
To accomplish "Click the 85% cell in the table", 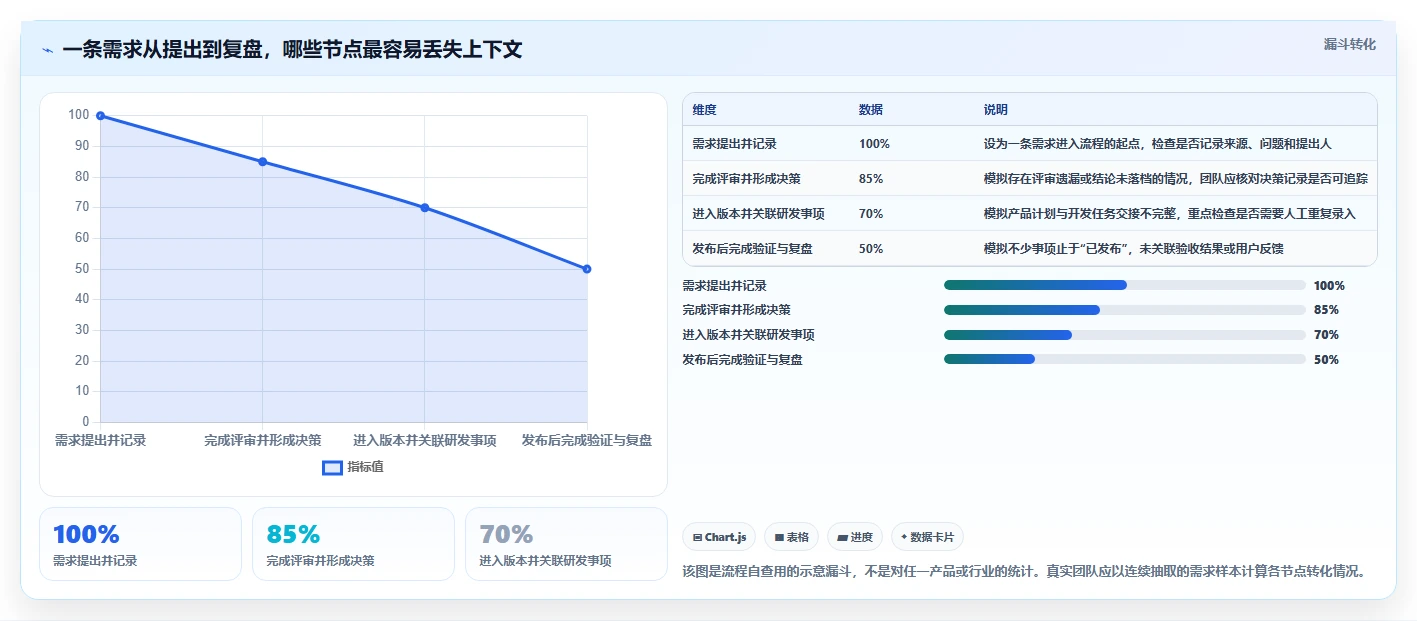I will (871, 179).
